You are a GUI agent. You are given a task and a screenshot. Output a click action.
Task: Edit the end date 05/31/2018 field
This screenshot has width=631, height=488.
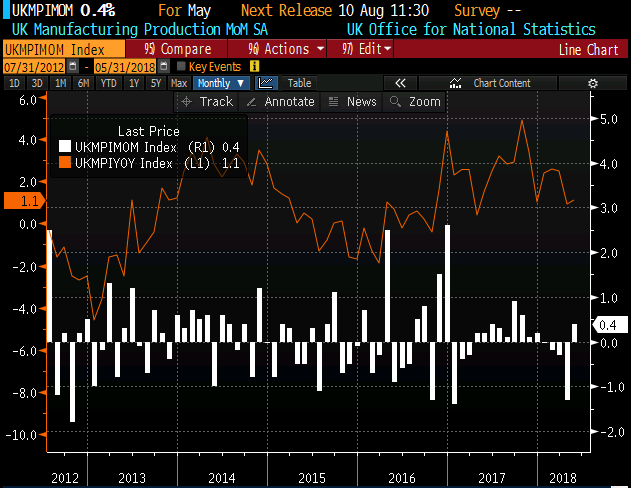click(125, 66)
